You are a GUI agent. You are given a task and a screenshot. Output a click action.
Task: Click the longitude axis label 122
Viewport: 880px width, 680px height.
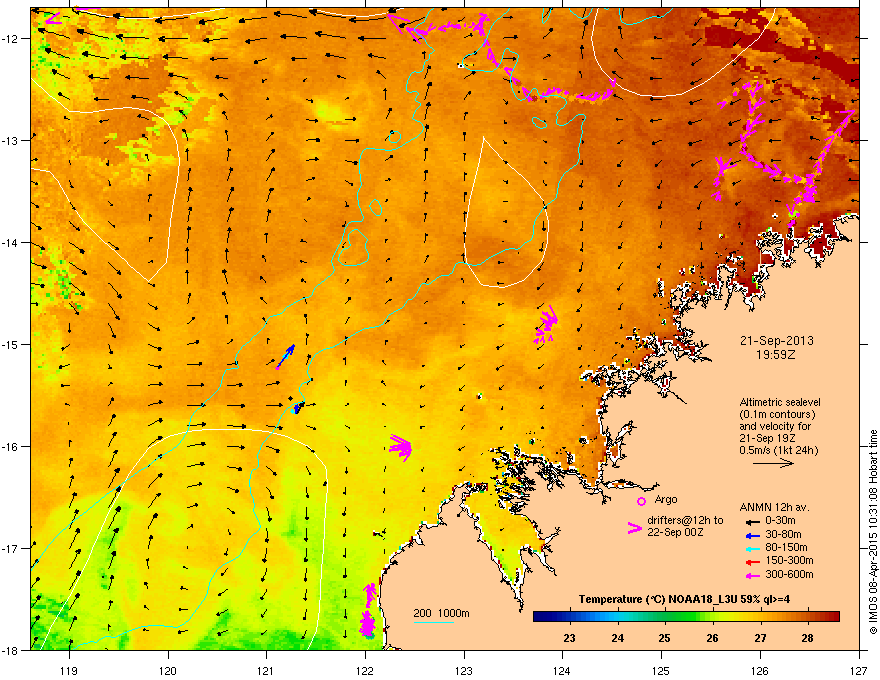[365, 670]
